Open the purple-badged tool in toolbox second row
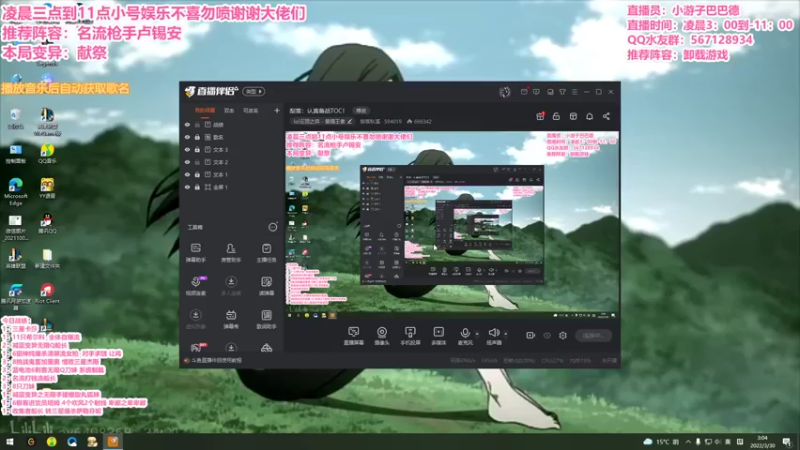The image size is (800, 450). tap(195, 285)
